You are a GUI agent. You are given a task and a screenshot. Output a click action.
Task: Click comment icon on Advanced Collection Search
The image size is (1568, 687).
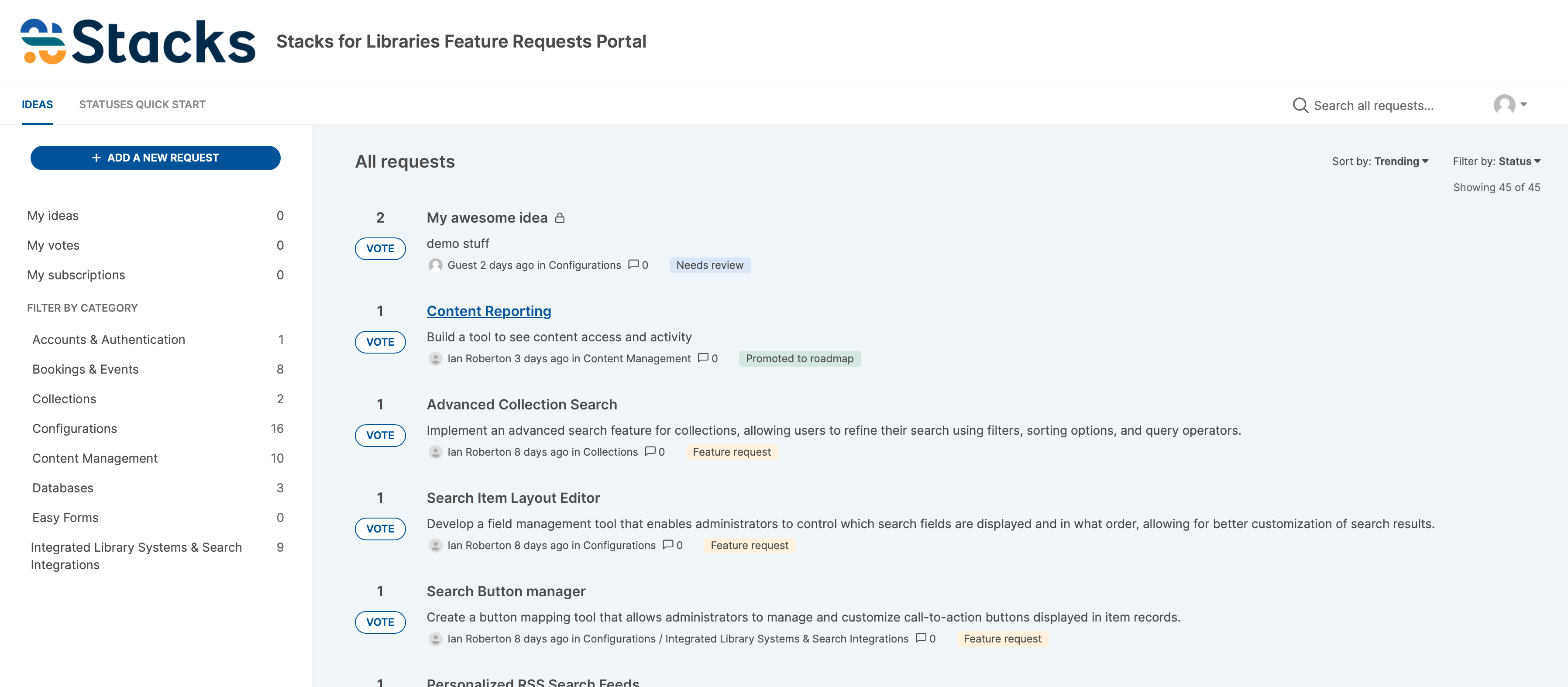click(650, 451)
